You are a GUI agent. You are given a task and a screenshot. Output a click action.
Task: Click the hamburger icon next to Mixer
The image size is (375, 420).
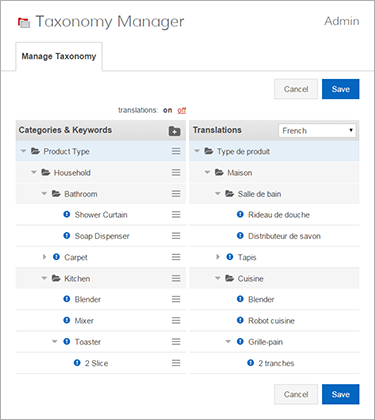[176, 321]
